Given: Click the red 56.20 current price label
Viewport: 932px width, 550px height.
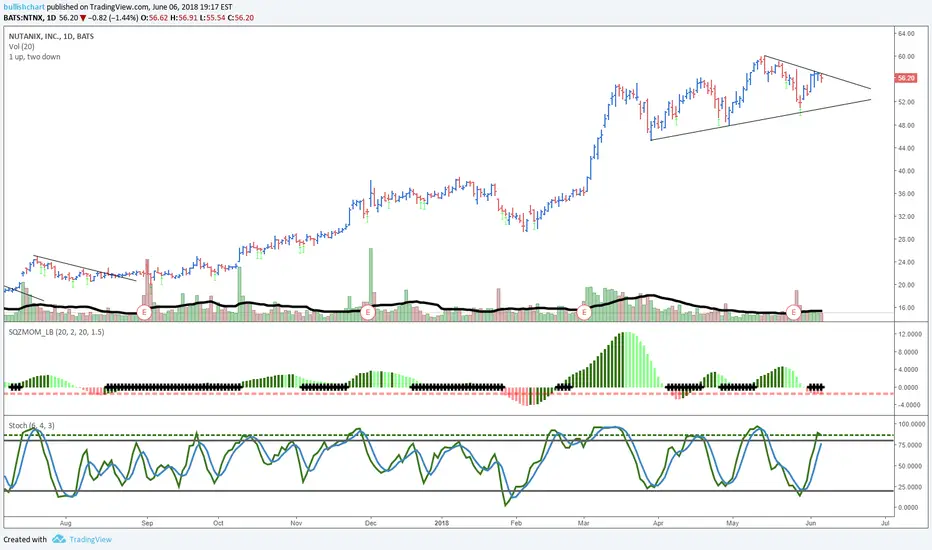Looking at the screenshot, I should tap(906, 78).
